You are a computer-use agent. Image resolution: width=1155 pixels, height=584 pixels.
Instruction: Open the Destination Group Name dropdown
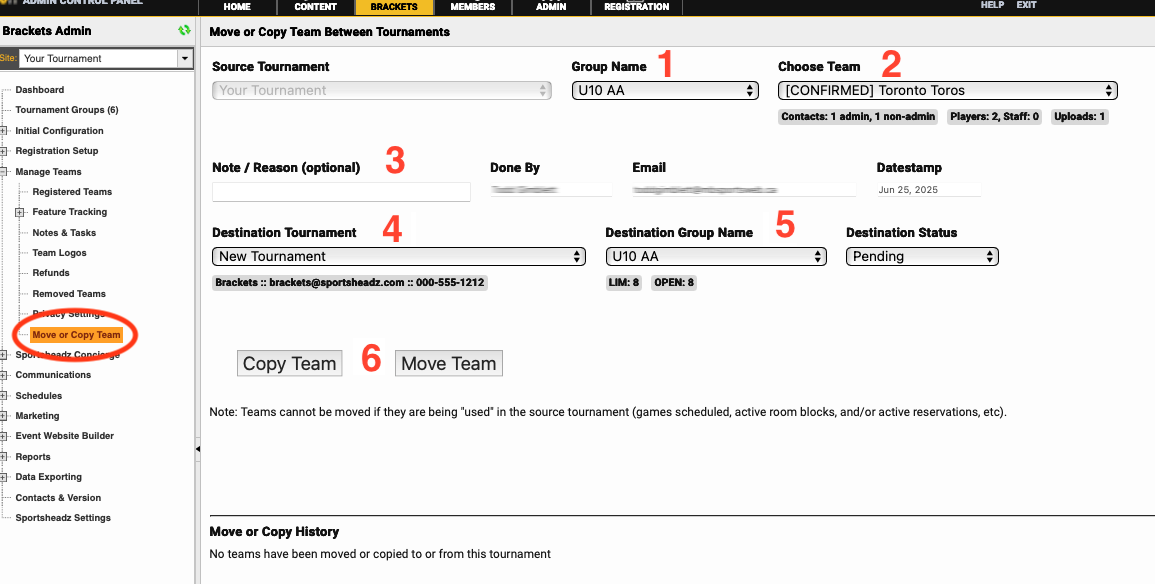[x=716, y=256]
